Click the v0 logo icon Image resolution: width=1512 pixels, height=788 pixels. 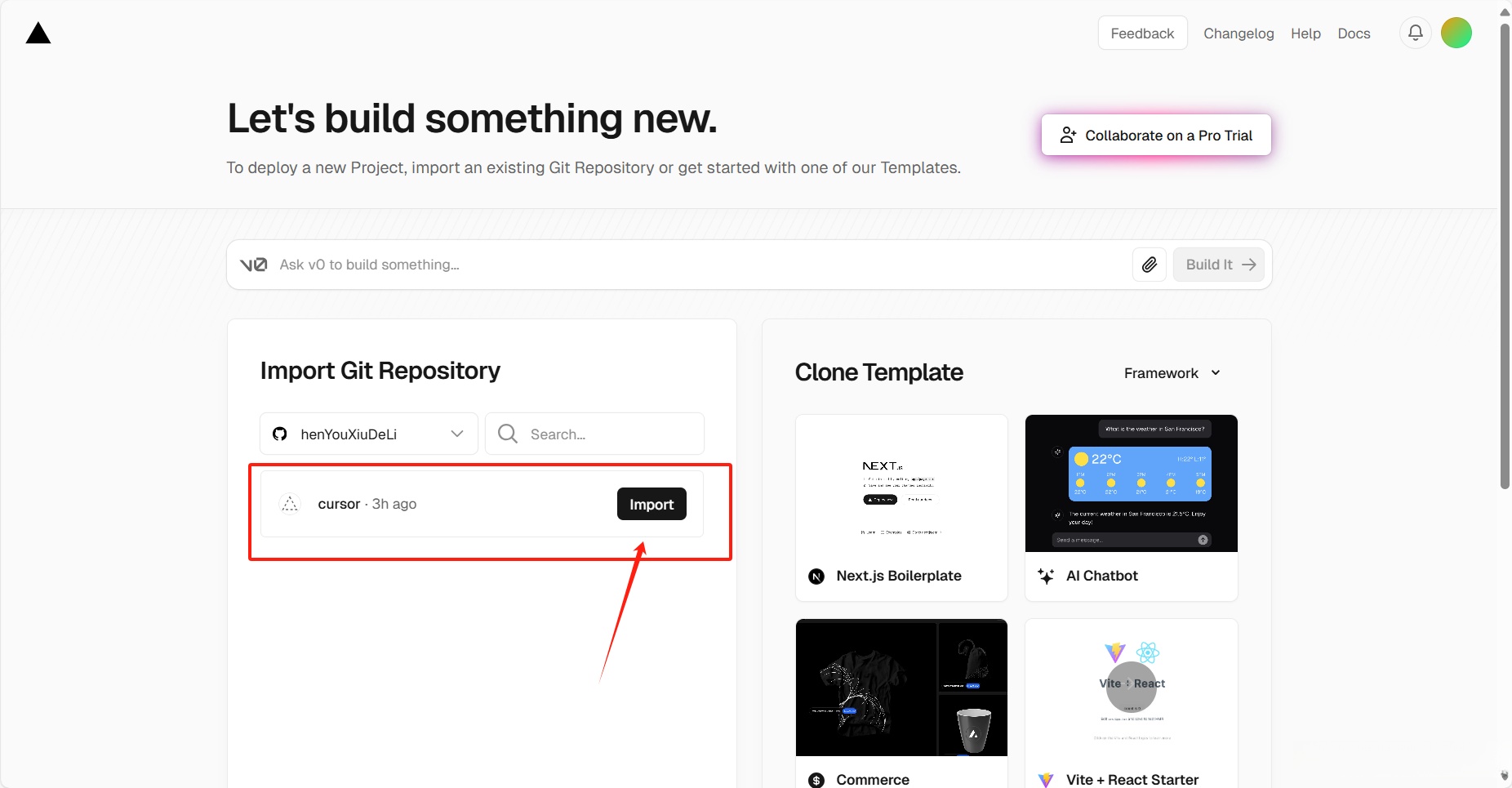(253, 265)
